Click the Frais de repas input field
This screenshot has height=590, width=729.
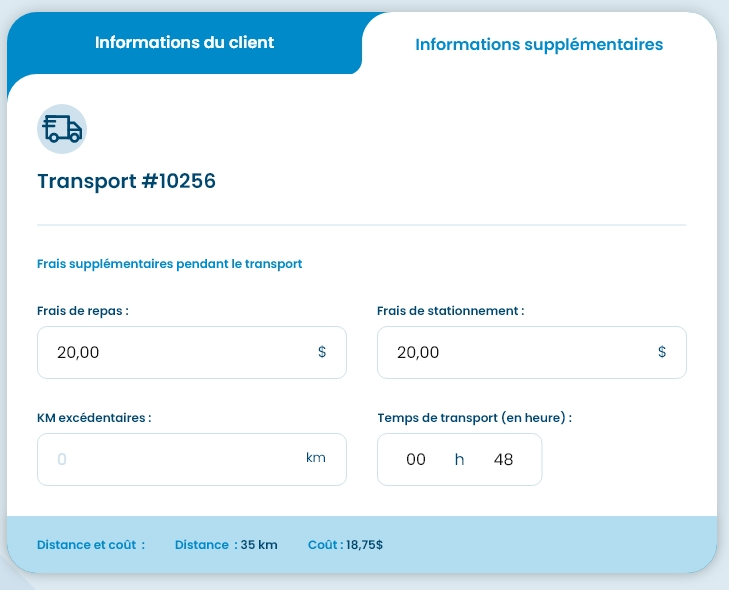point(175,352)
